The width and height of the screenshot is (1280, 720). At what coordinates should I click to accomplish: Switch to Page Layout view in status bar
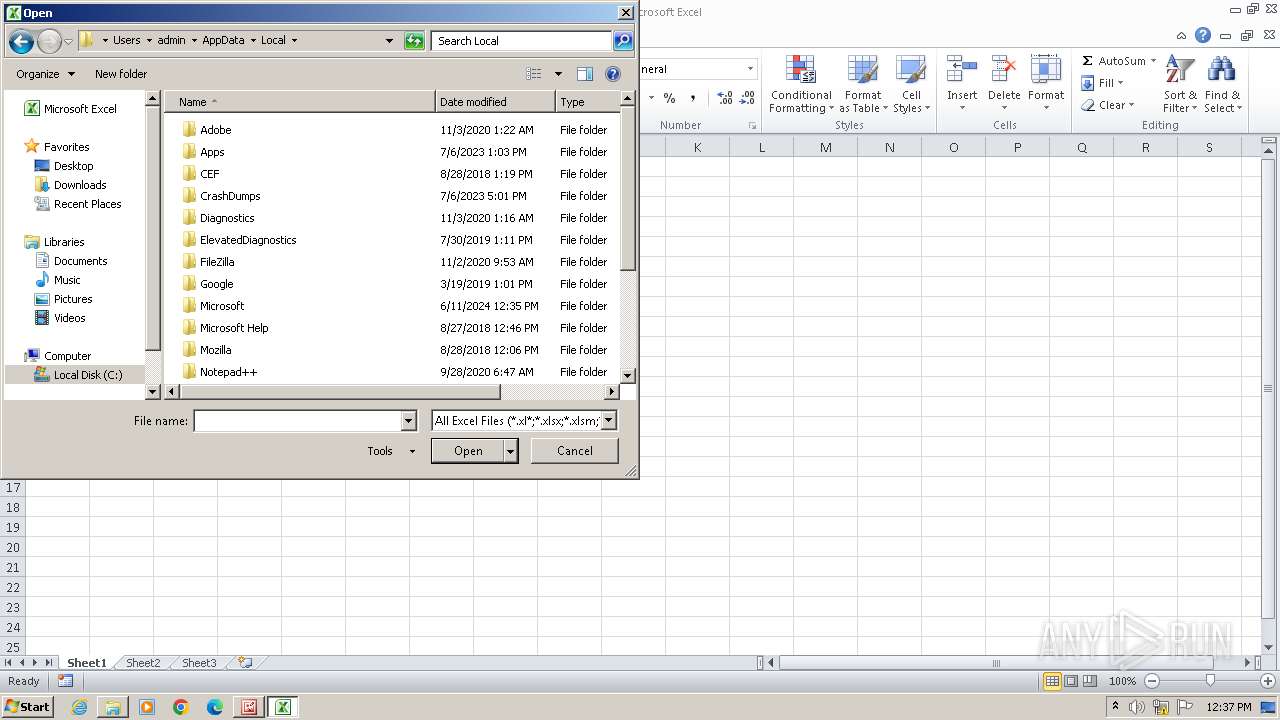coord(1071,681)
